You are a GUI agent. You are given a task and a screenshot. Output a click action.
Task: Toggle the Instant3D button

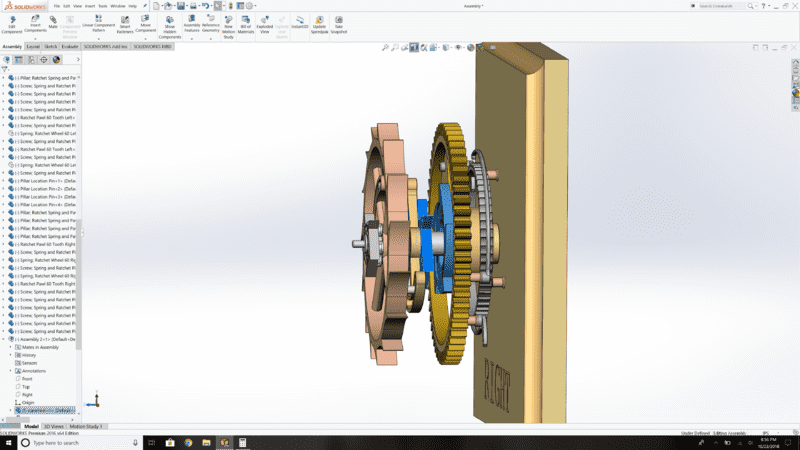[x=299, y=24]
